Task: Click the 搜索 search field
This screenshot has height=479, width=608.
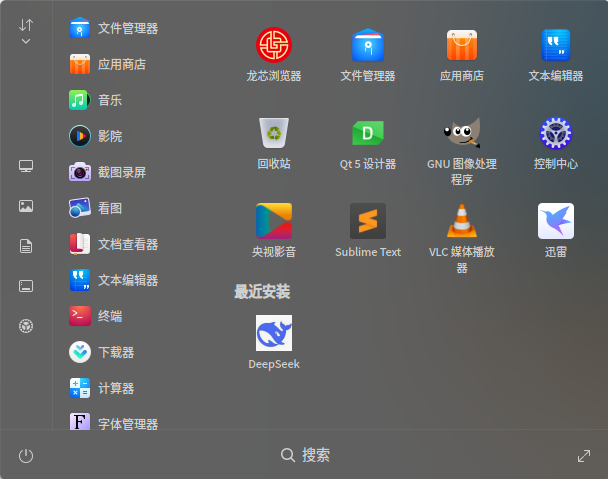Action: point(305,455)
